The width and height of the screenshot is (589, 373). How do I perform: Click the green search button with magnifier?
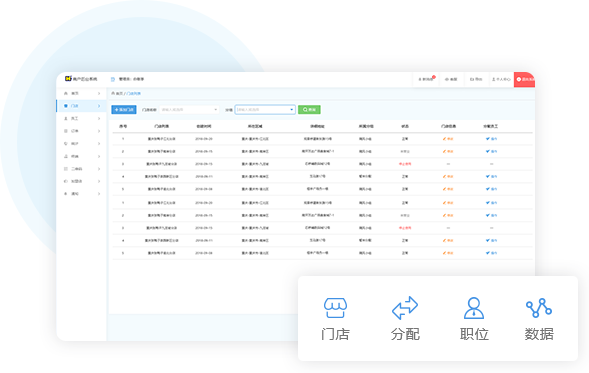point(309,110)
